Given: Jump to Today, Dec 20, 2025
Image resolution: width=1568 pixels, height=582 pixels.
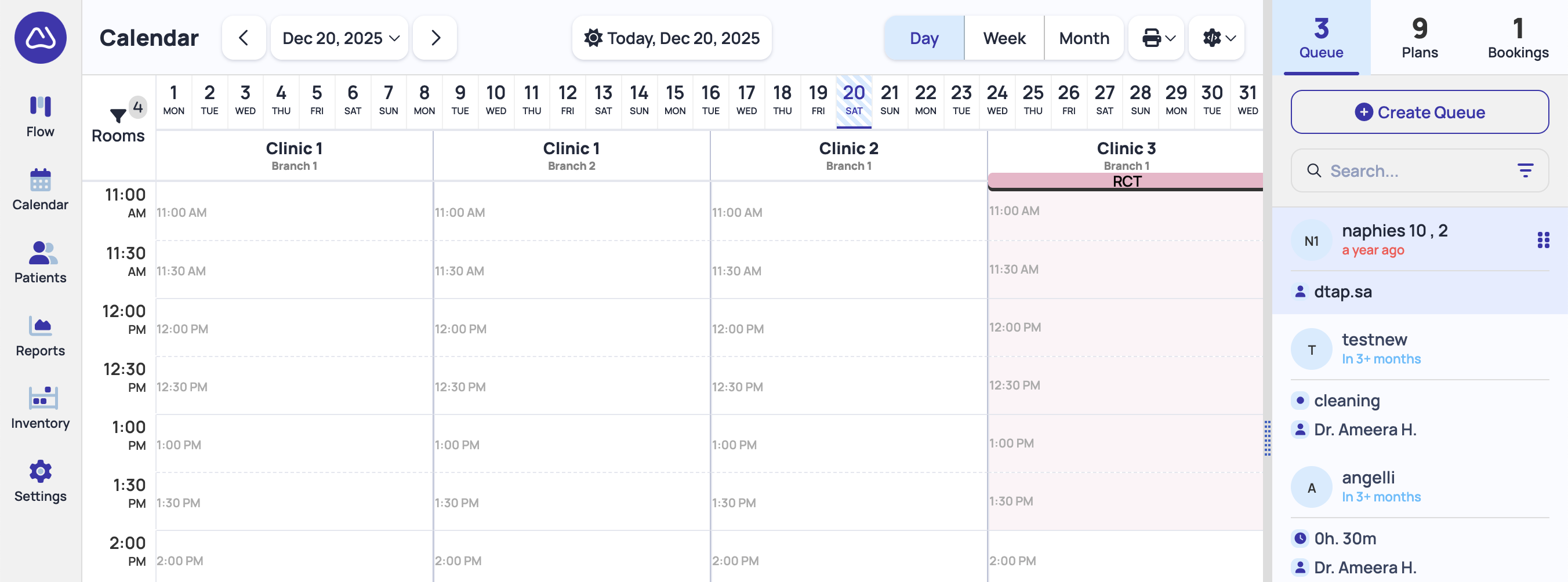Looking at the screenshot, I should coord(672,38).
